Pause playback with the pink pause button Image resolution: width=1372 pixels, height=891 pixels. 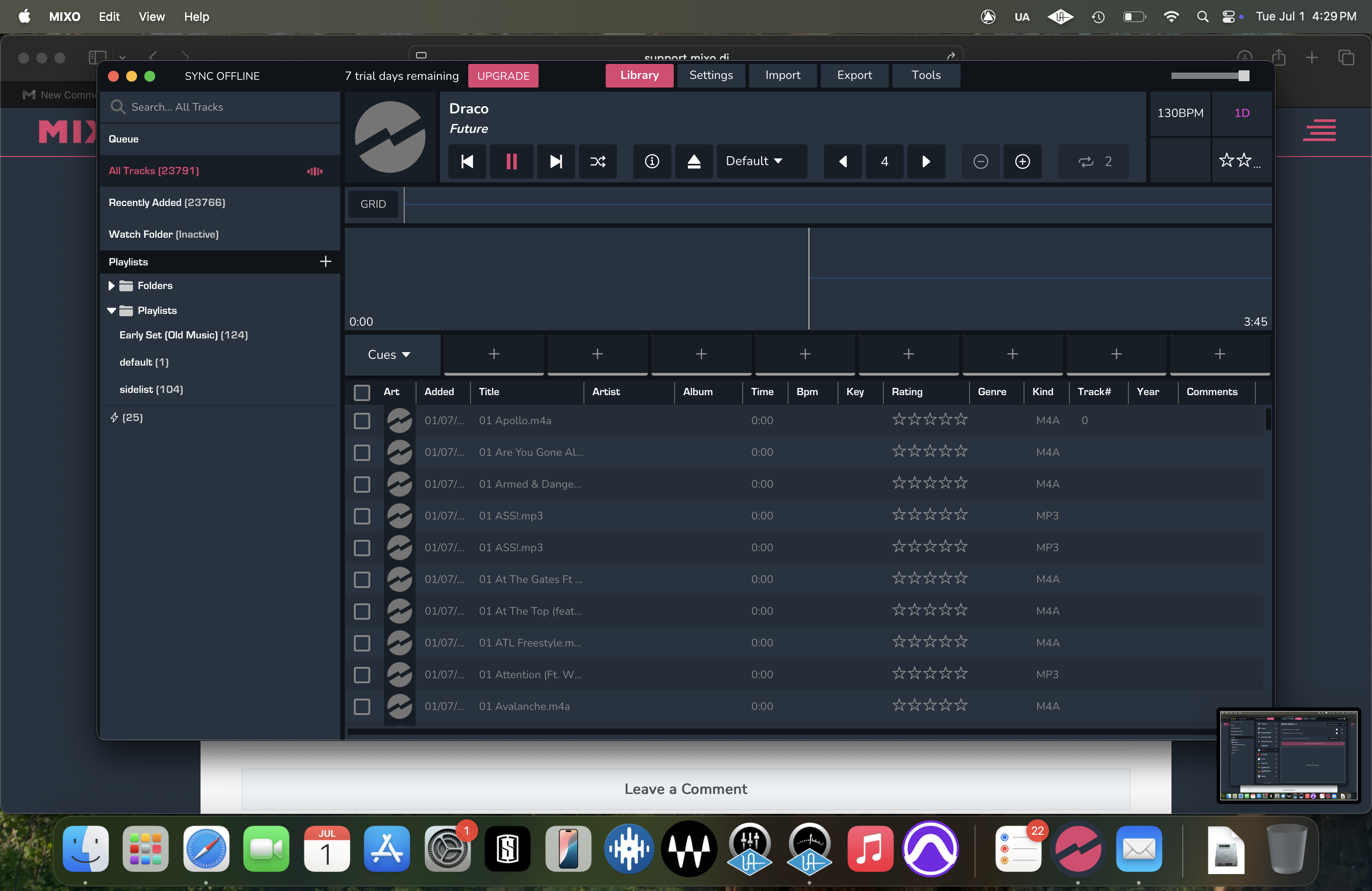[x=511, y=162]
